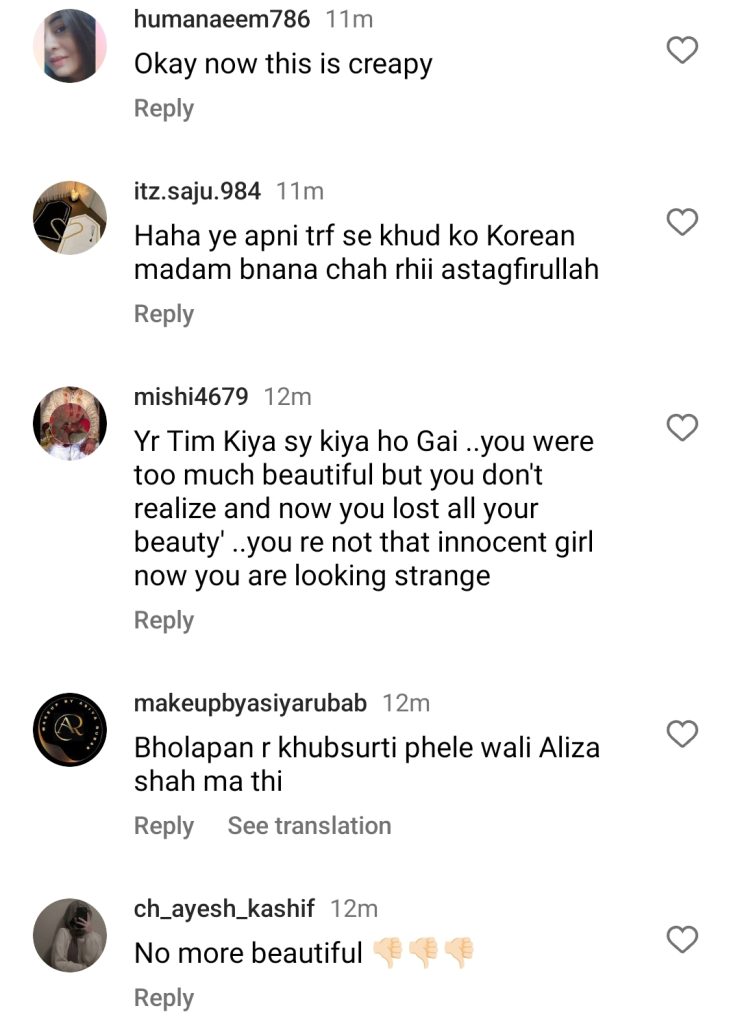Open humanaeem786's profile picture
The image size is (740, 1017).
click(70, 46)
